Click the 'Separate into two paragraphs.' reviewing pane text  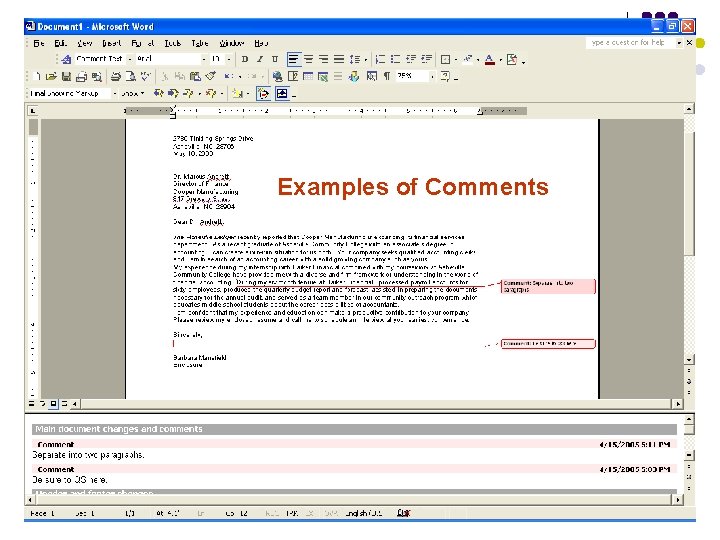[89, 455]
